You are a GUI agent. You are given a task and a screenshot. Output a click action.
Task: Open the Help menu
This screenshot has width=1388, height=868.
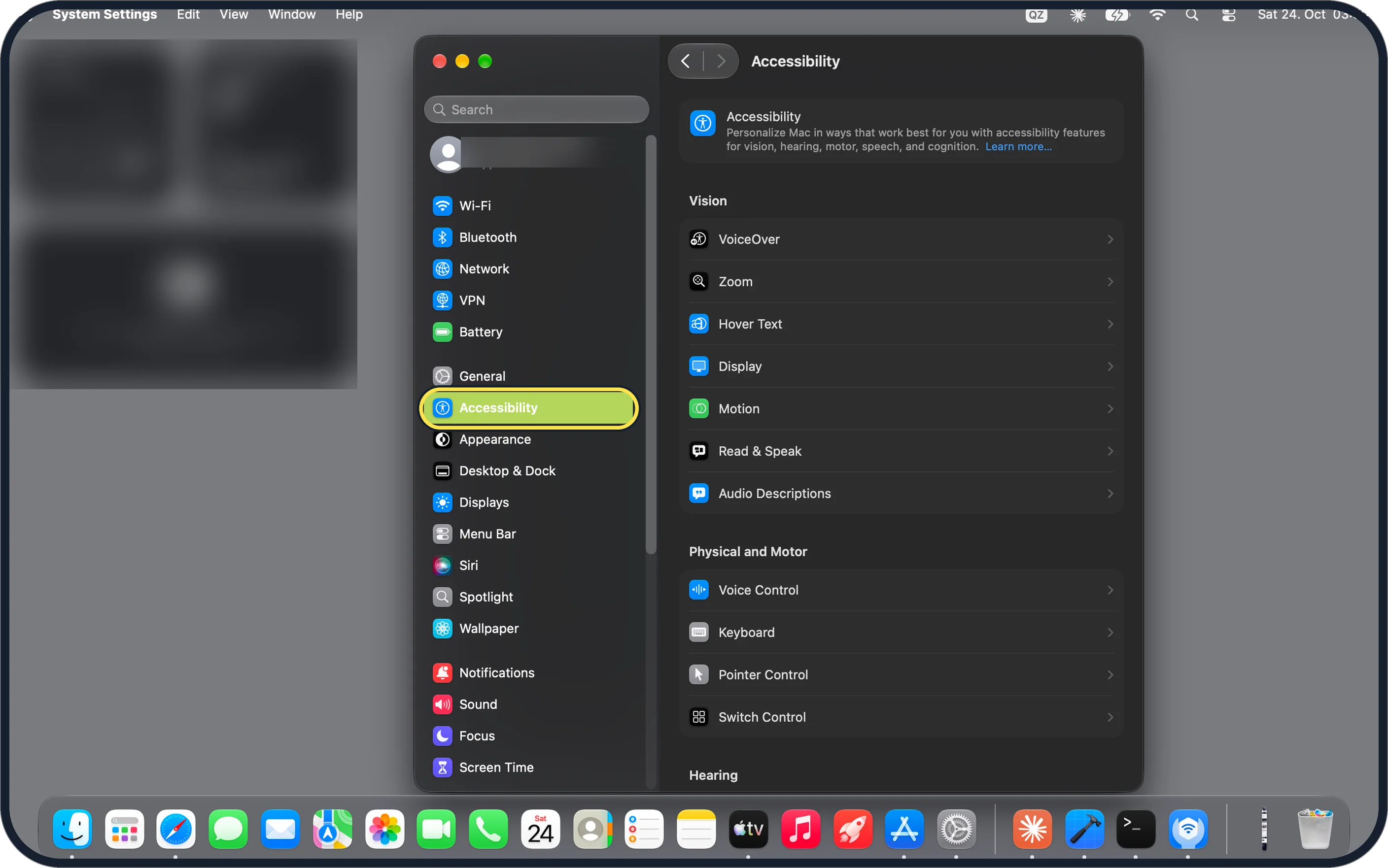[x=349, y=14]
